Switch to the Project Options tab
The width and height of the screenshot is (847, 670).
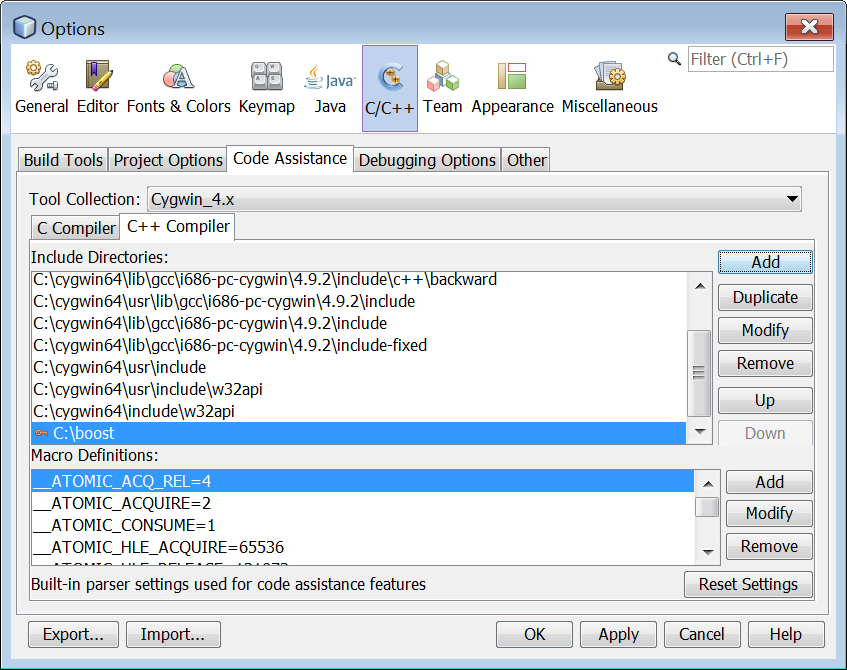click(x=168, y=160)
